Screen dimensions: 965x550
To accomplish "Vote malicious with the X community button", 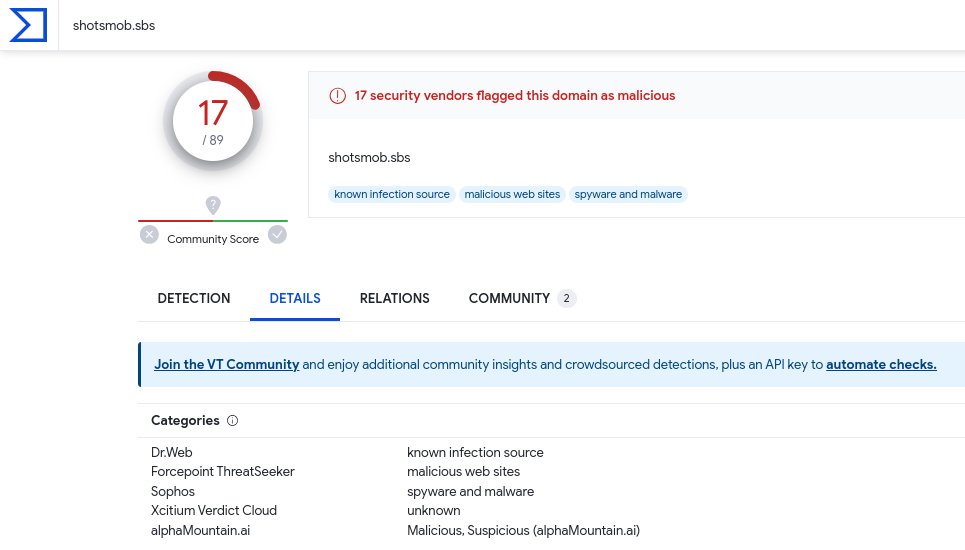I will 149,234.
